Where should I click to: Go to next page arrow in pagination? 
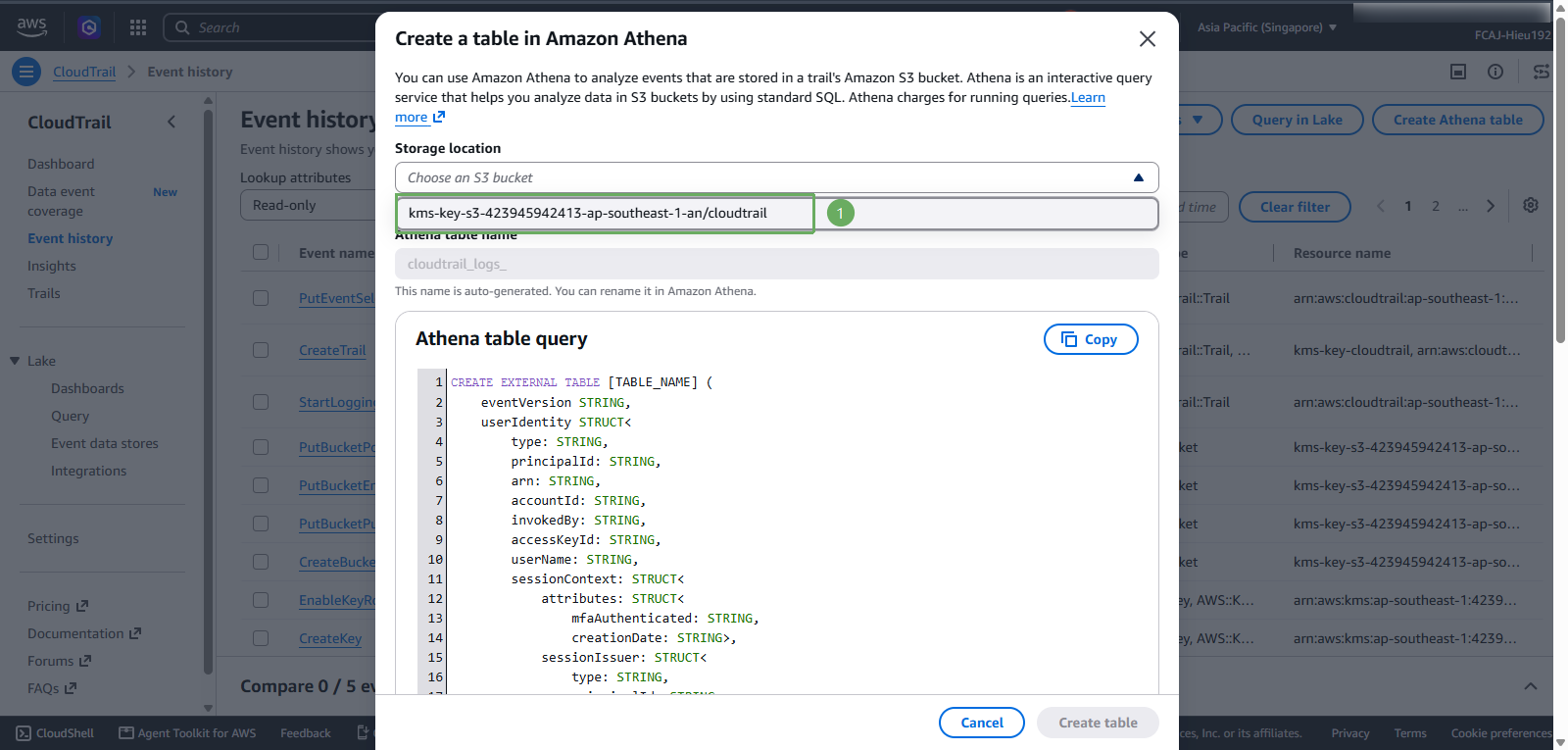[1491, 206]
